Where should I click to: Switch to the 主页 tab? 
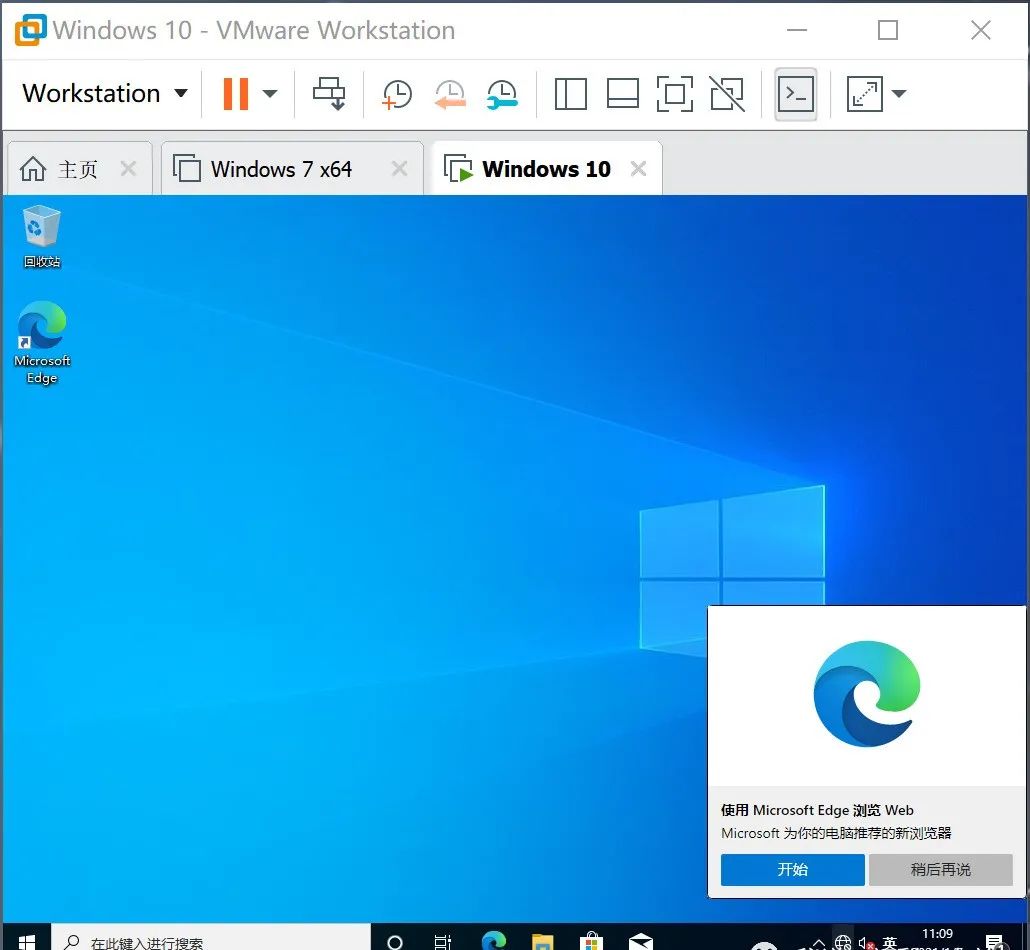coord(68,168)
